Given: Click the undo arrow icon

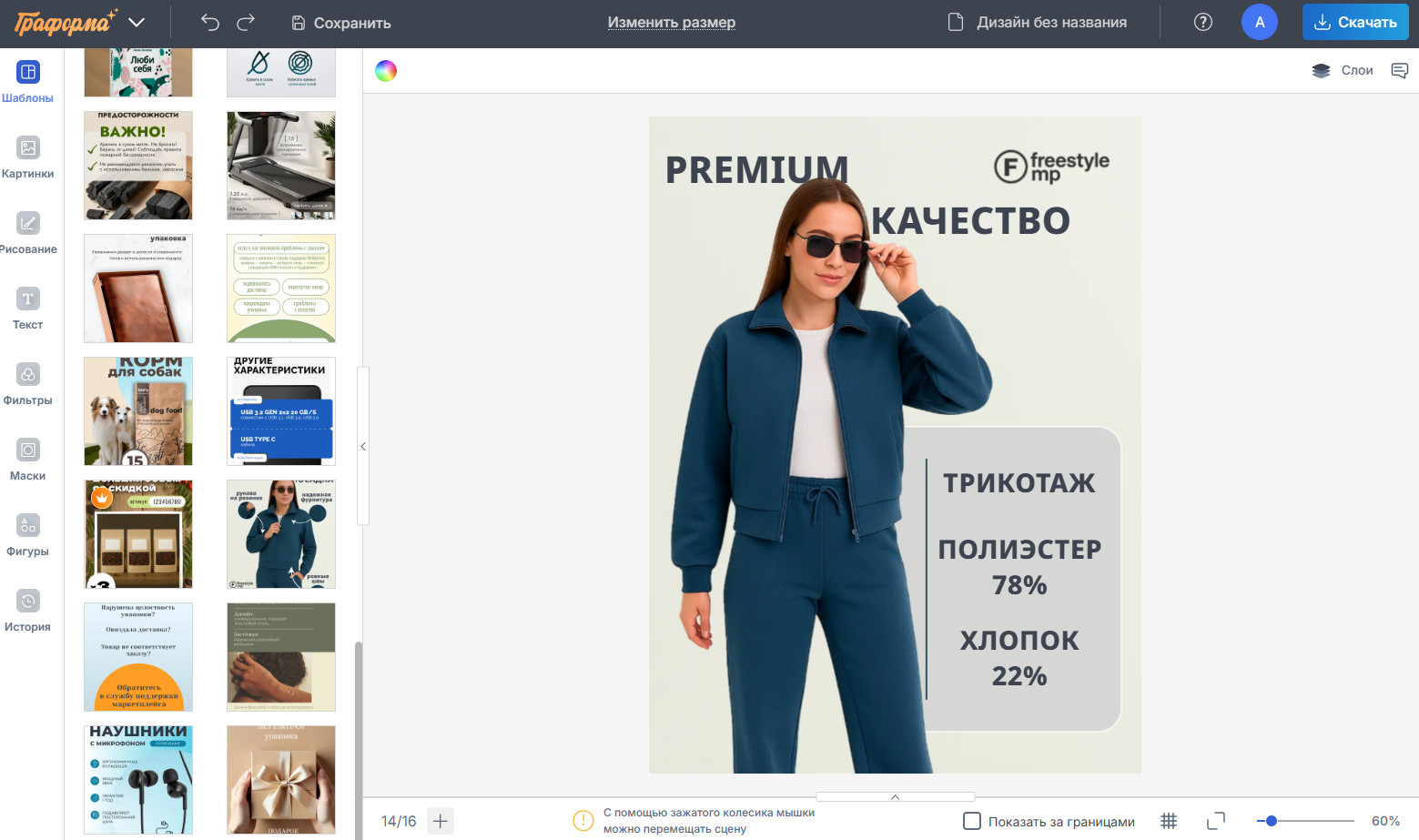Looking at the screenshot, I should (210, 23).
